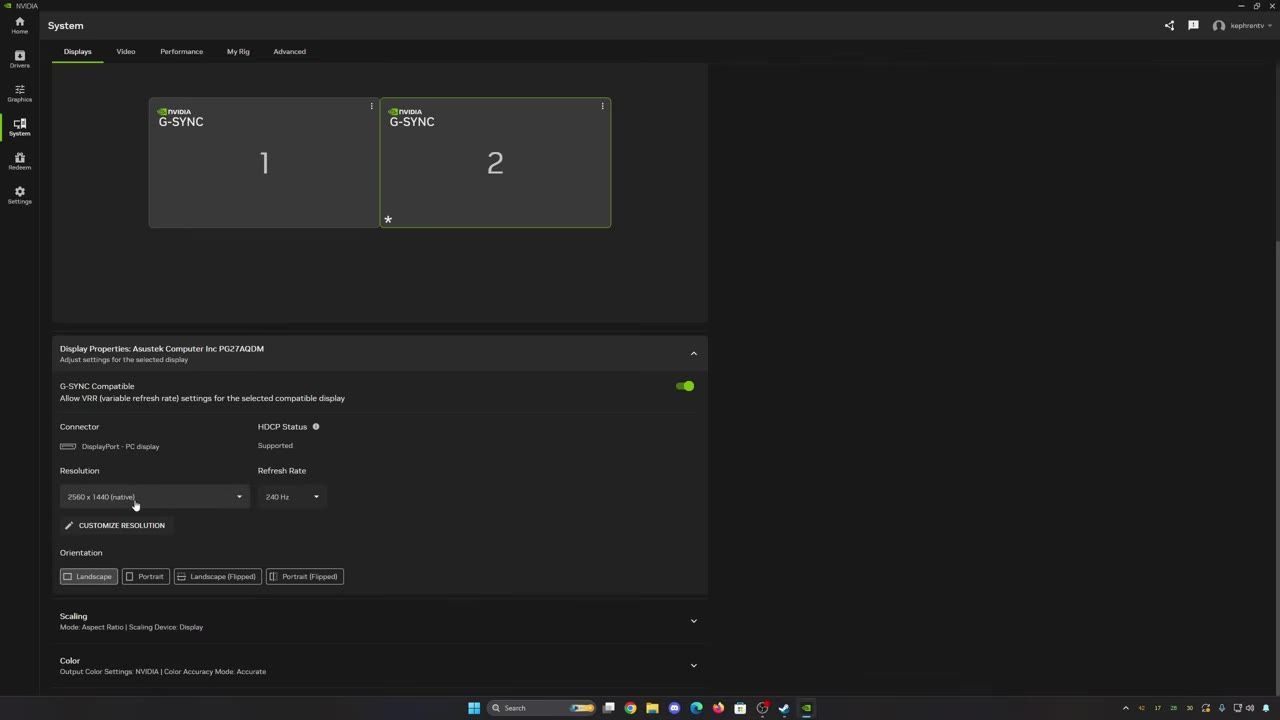Switch to the My Rig tab
Image resolution: width=1280 pixels, height=720 pixels.
[238, 51]
